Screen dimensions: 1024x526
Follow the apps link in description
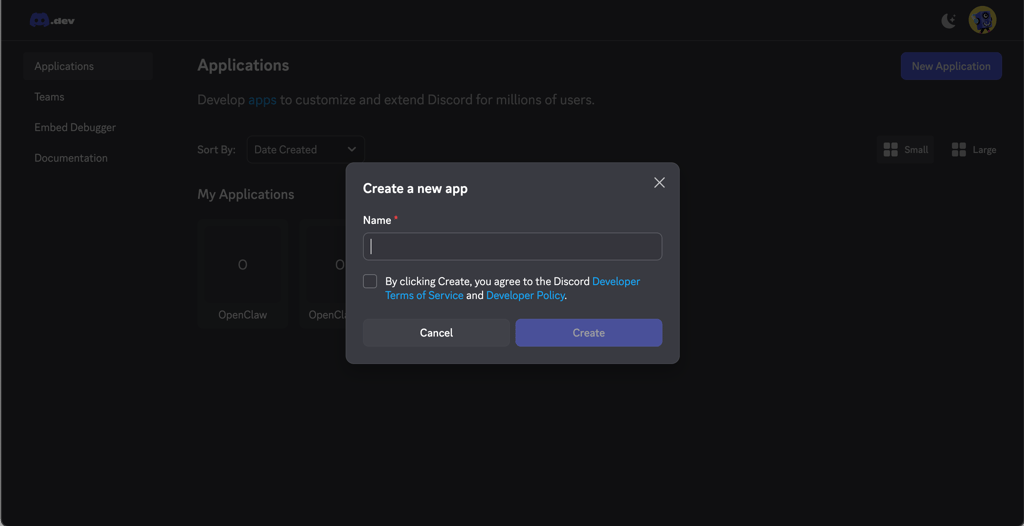tap(263, 101)
